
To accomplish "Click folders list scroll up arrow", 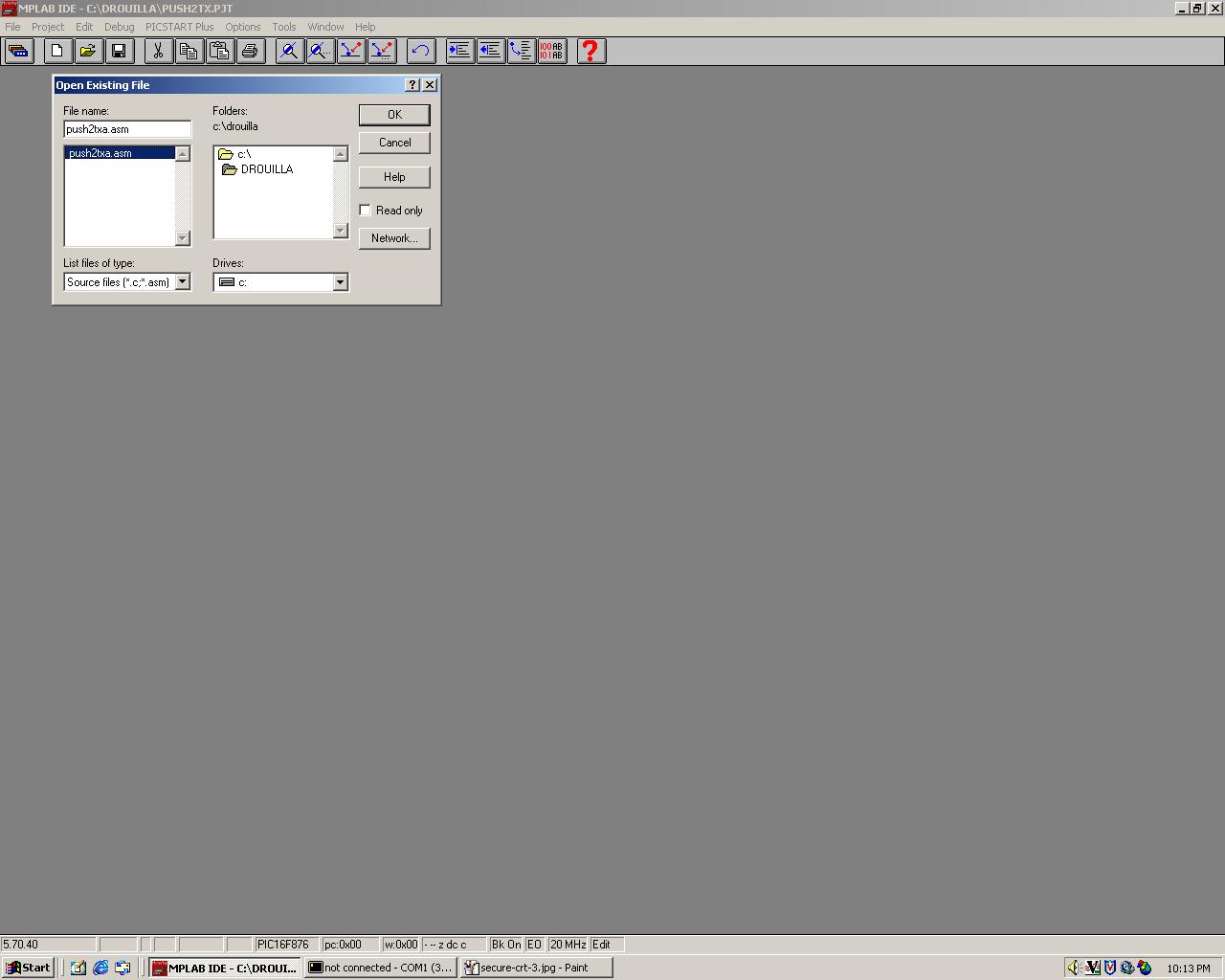I will click(340, 154).
